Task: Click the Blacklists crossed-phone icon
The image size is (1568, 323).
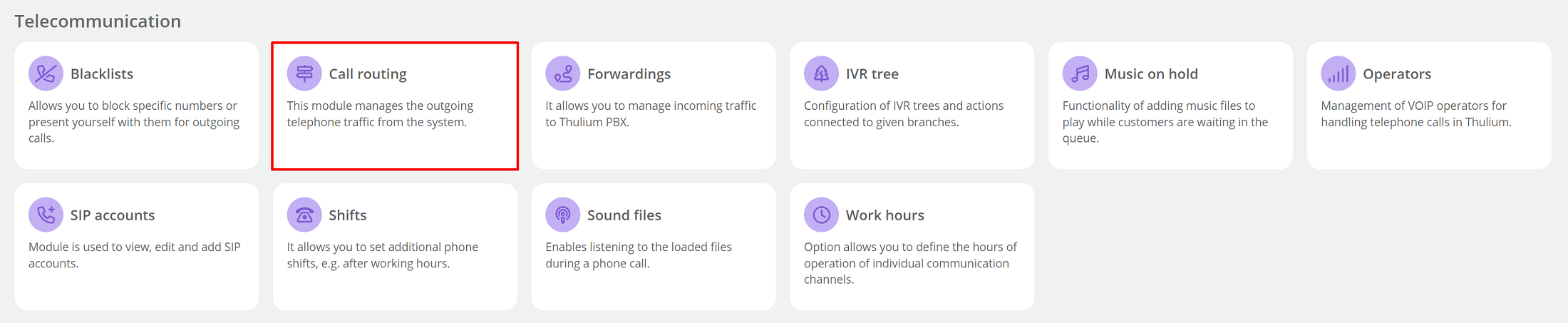Action: [46, 73]
